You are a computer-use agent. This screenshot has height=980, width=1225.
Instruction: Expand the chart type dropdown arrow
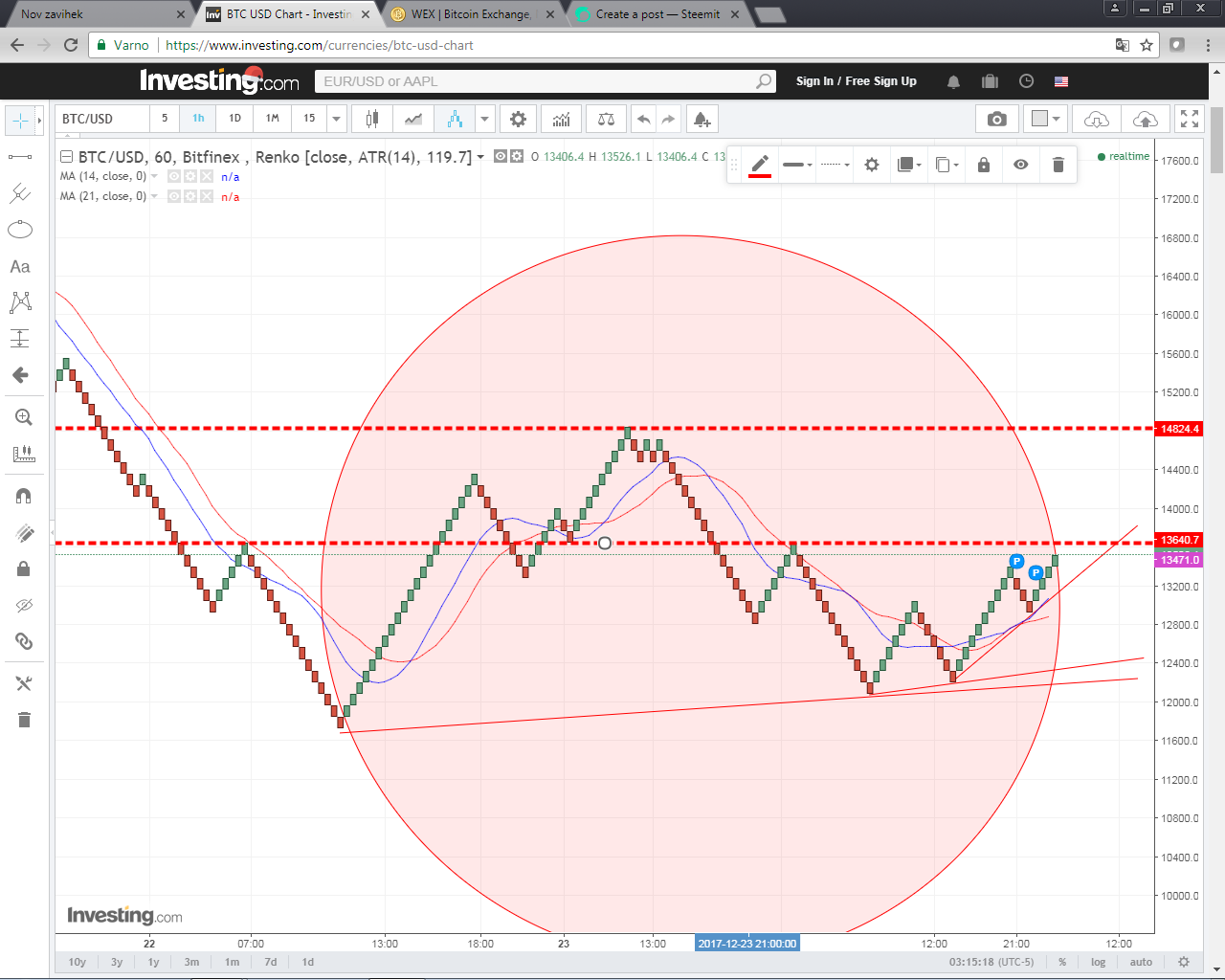click(484, 119)
